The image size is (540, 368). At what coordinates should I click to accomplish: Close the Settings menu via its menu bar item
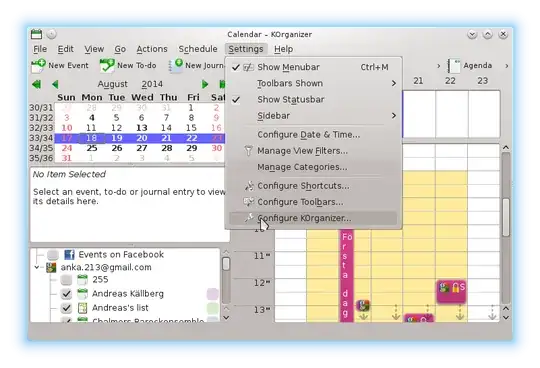246,49
